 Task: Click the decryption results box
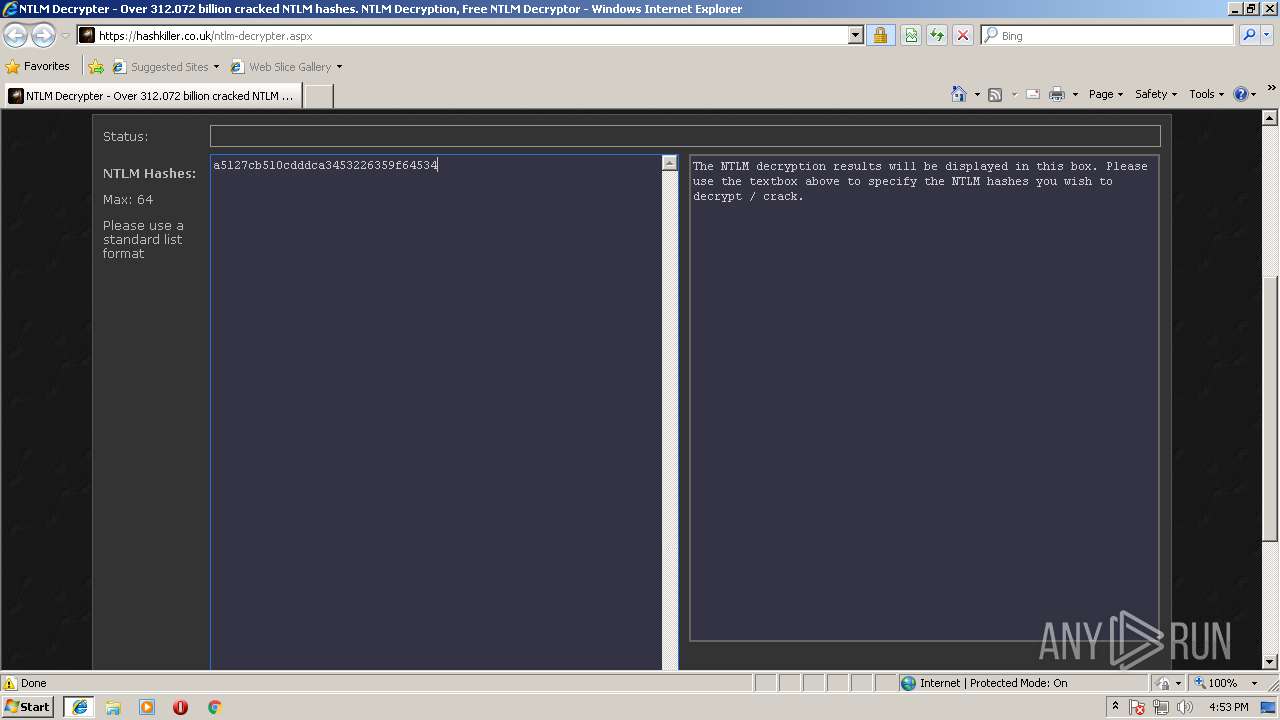pos(924,397)
